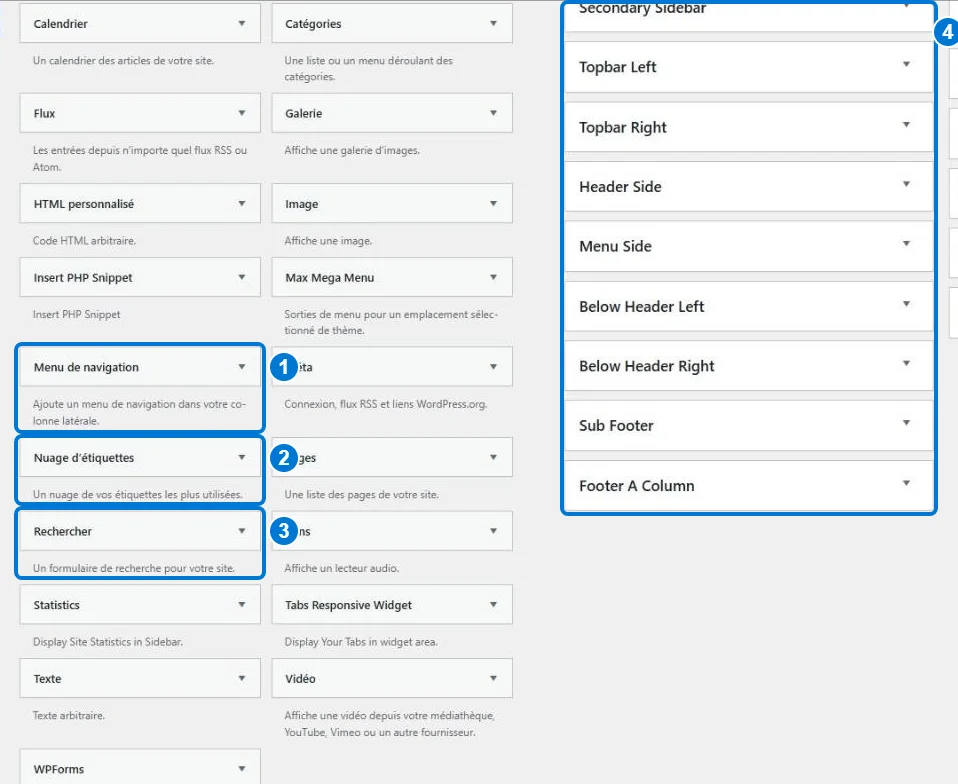Expand the Max Mega Menu widget arrow

tap(493, 277)
